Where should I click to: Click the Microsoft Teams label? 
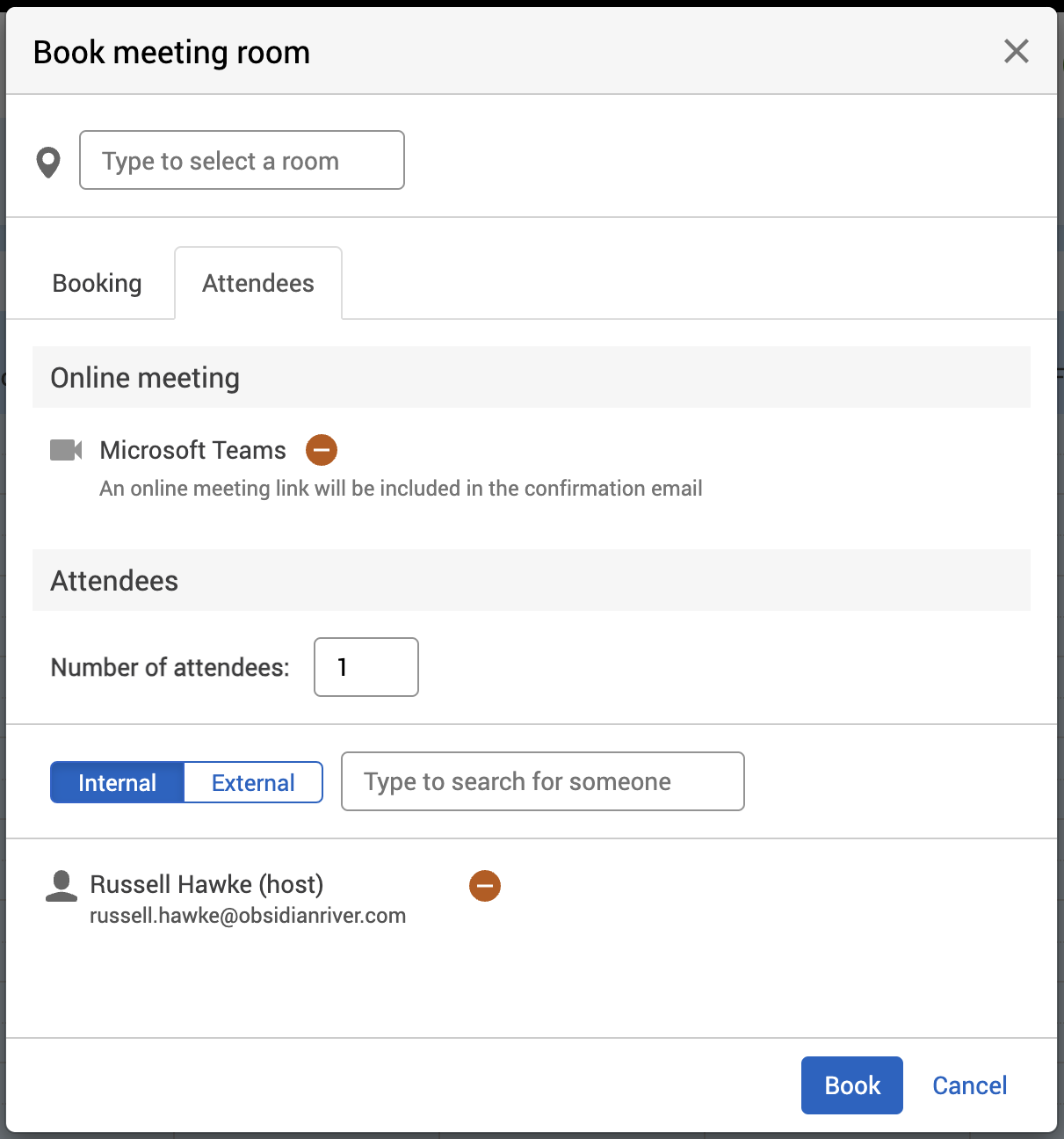[x=192, y=450]
